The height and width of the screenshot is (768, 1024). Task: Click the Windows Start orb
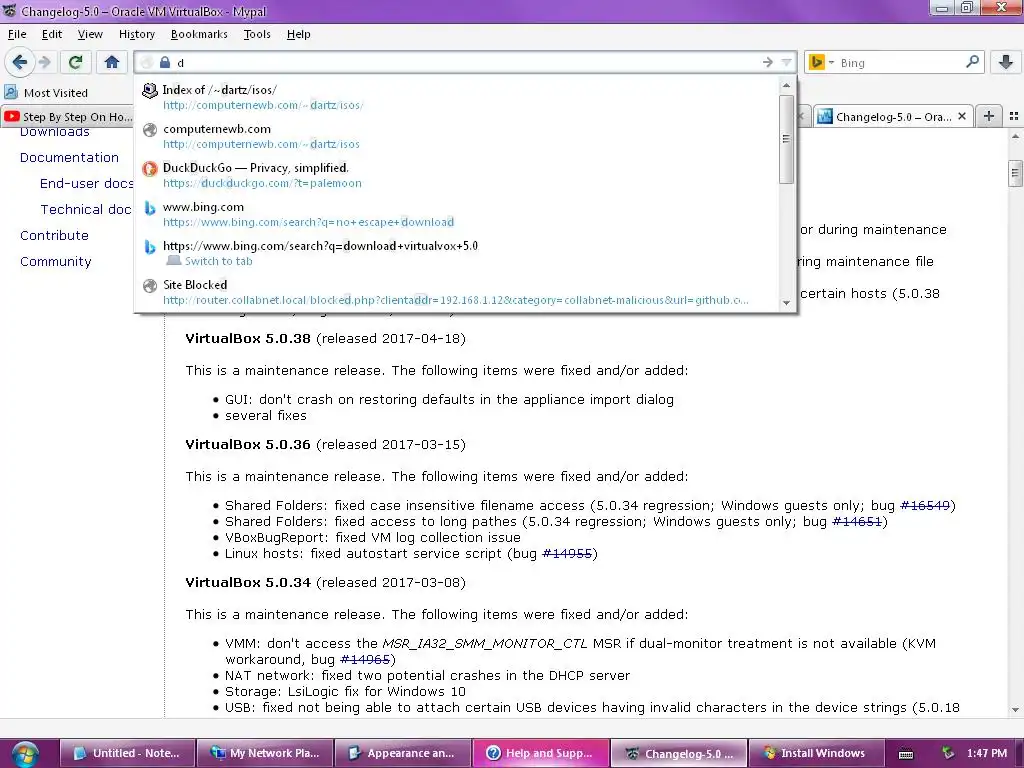click(24, 754)
